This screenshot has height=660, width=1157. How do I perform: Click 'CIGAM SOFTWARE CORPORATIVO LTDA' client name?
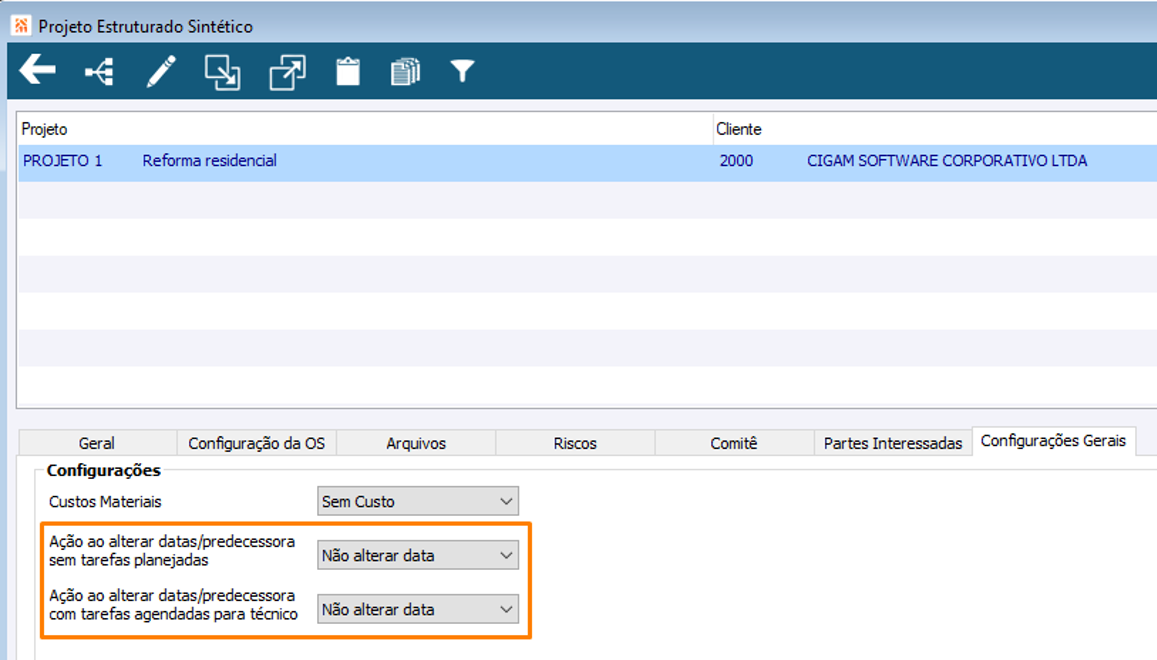[947, 160]
